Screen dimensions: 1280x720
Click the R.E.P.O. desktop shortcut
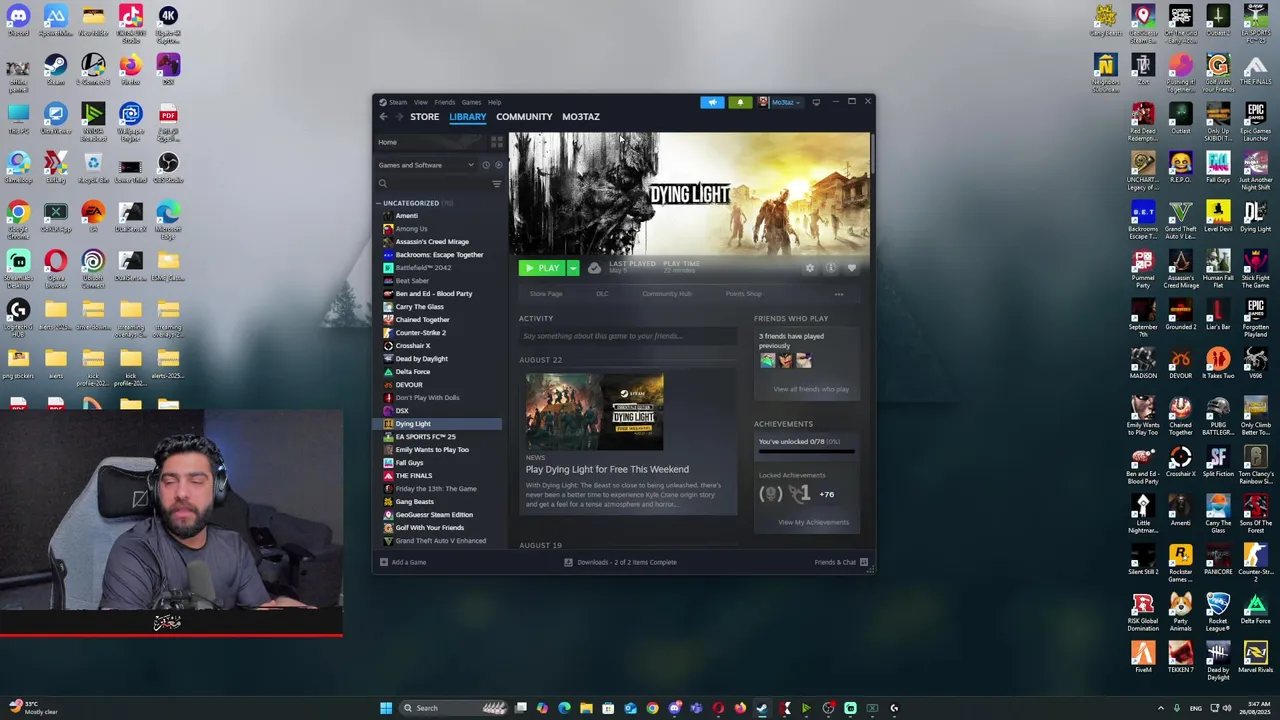(1180, 168)
